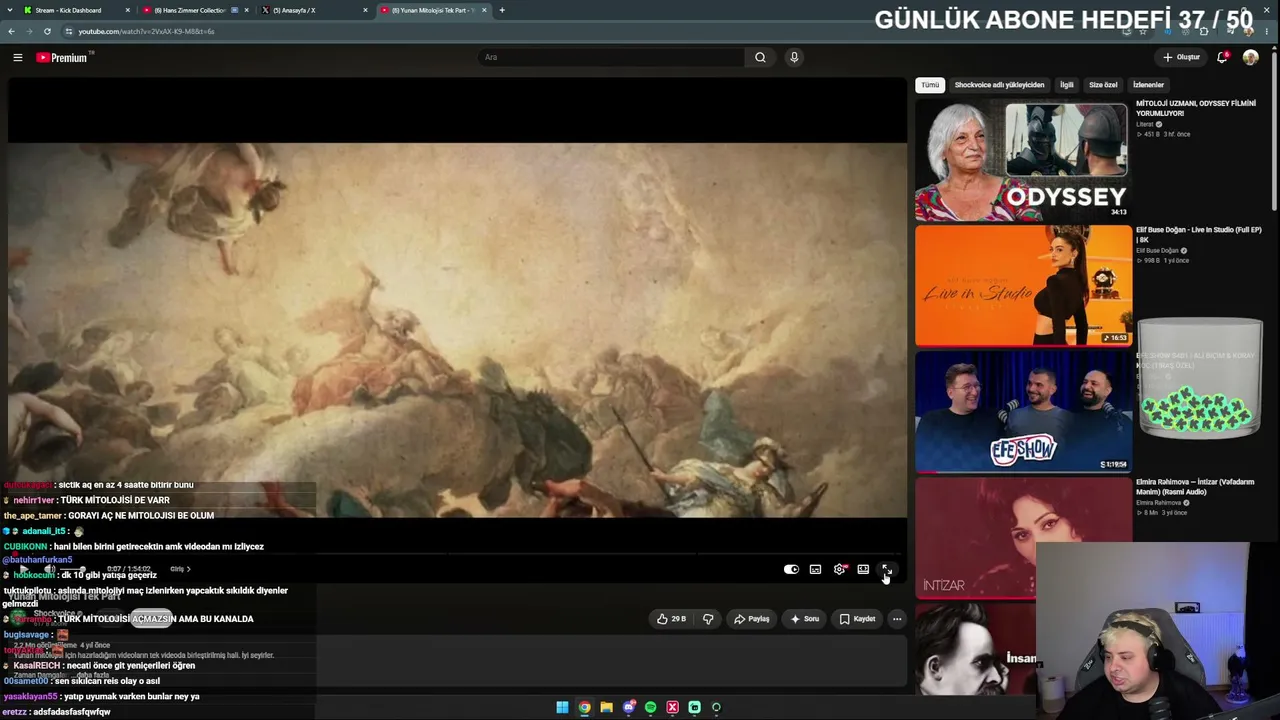The height and width of the screenshot is (720, 1280).
Task: Select the Size özel filter chip
Action: tap(1103, 85)
